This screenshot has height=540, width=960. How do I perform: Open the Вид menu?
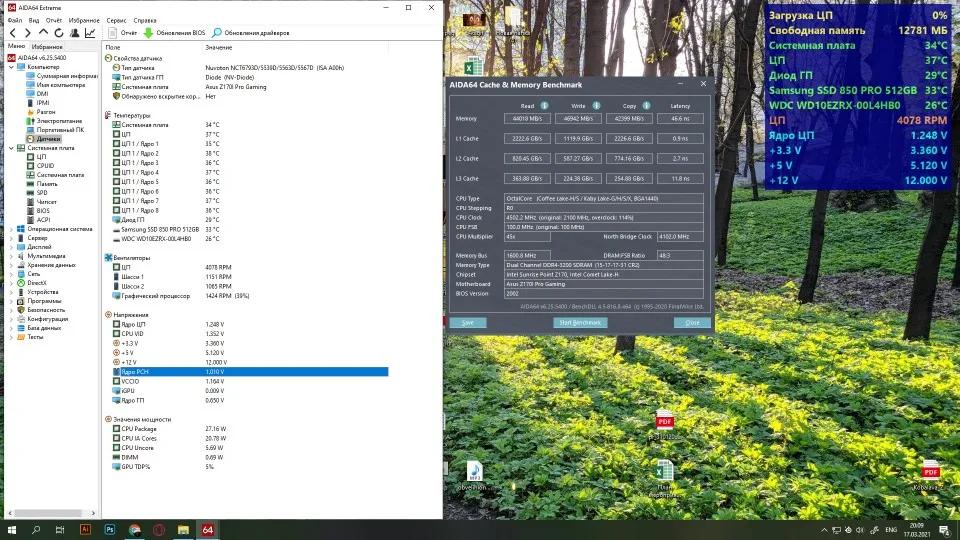34,20
